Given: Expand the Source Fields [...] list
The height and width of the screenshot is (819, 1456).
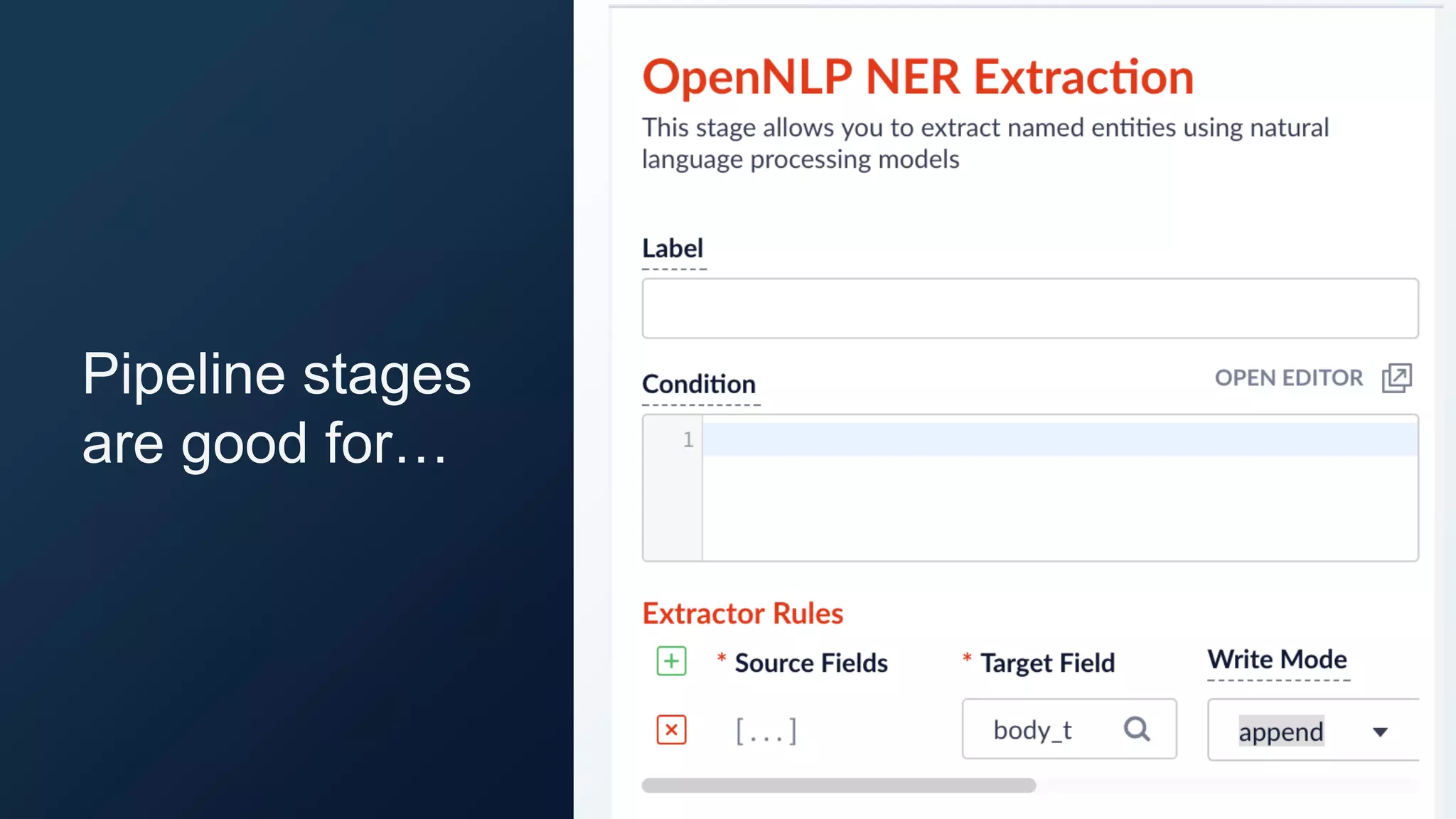Looking at the screenshot, I should (x=766, y=731).
